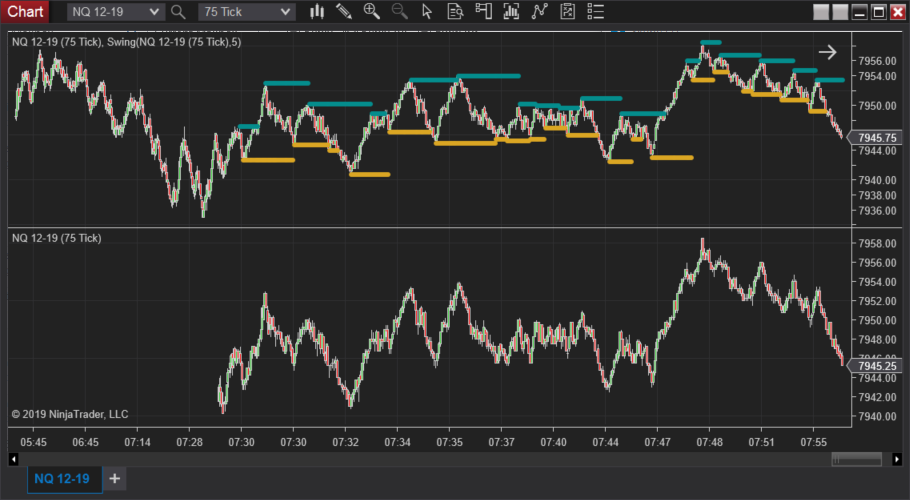Select the zoom in magnifier tool

point(371,11)
